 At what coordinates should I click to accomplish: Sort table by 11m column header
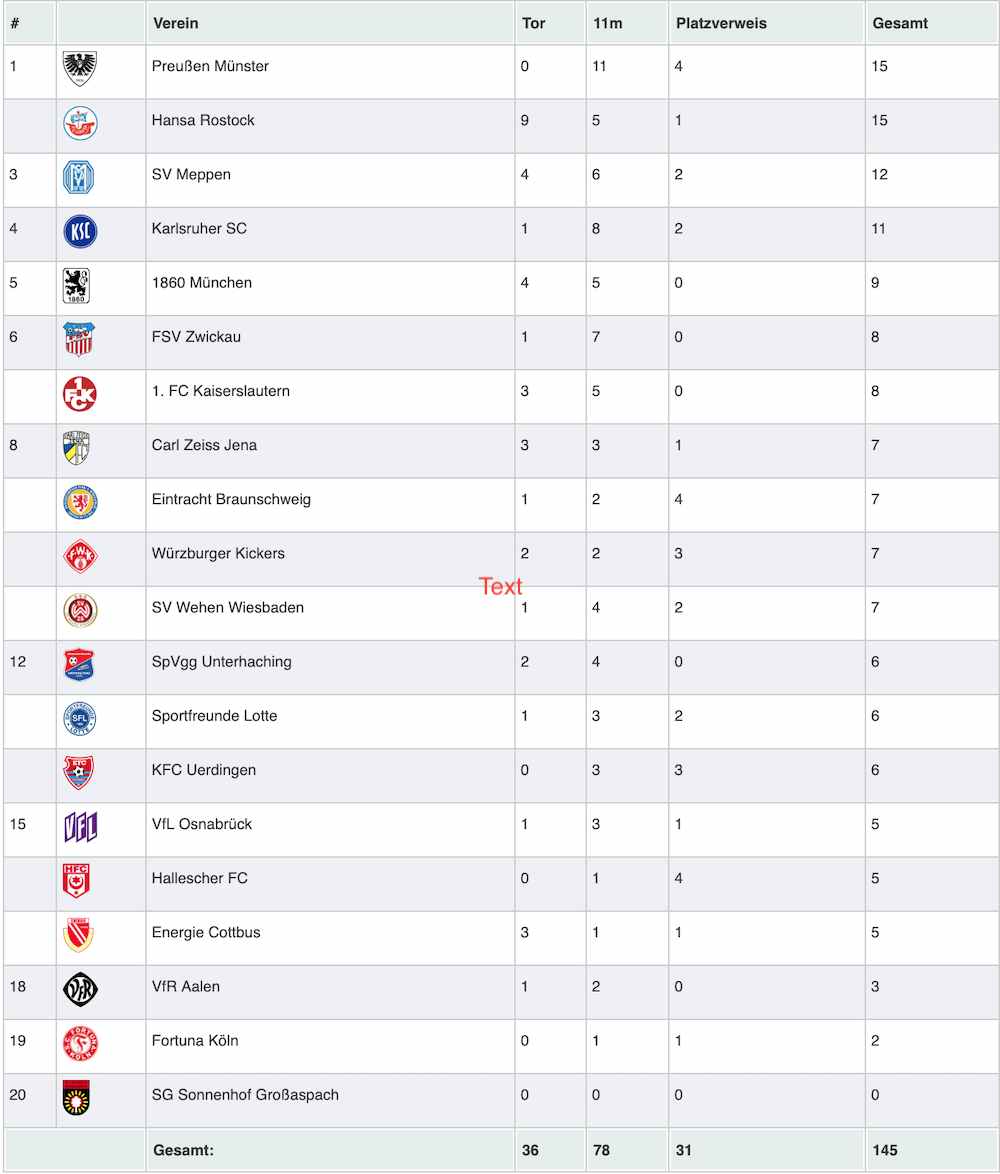click(x=608, y=23)
